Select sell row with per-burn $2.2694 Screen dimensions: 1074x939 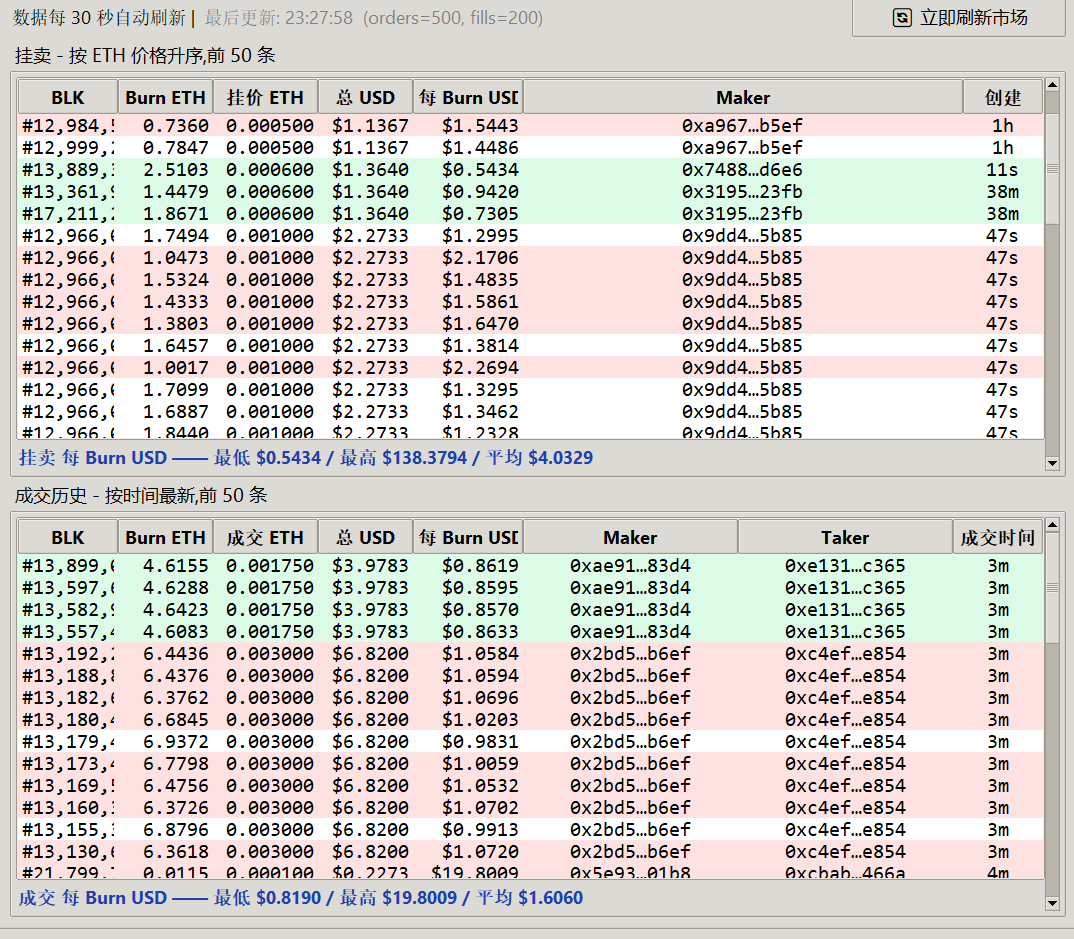531,368
